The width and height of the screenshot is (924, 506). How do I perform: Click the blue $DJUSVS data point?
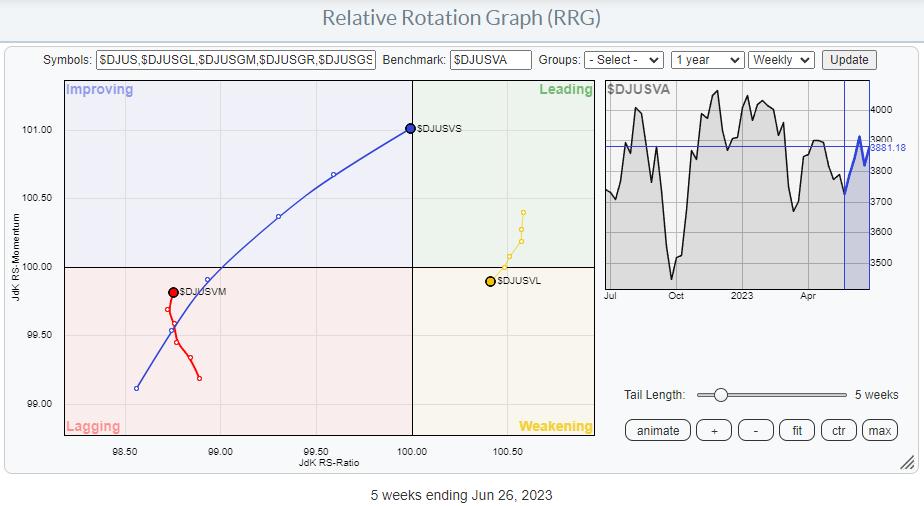pyautogui.click(x=410, y=128)
